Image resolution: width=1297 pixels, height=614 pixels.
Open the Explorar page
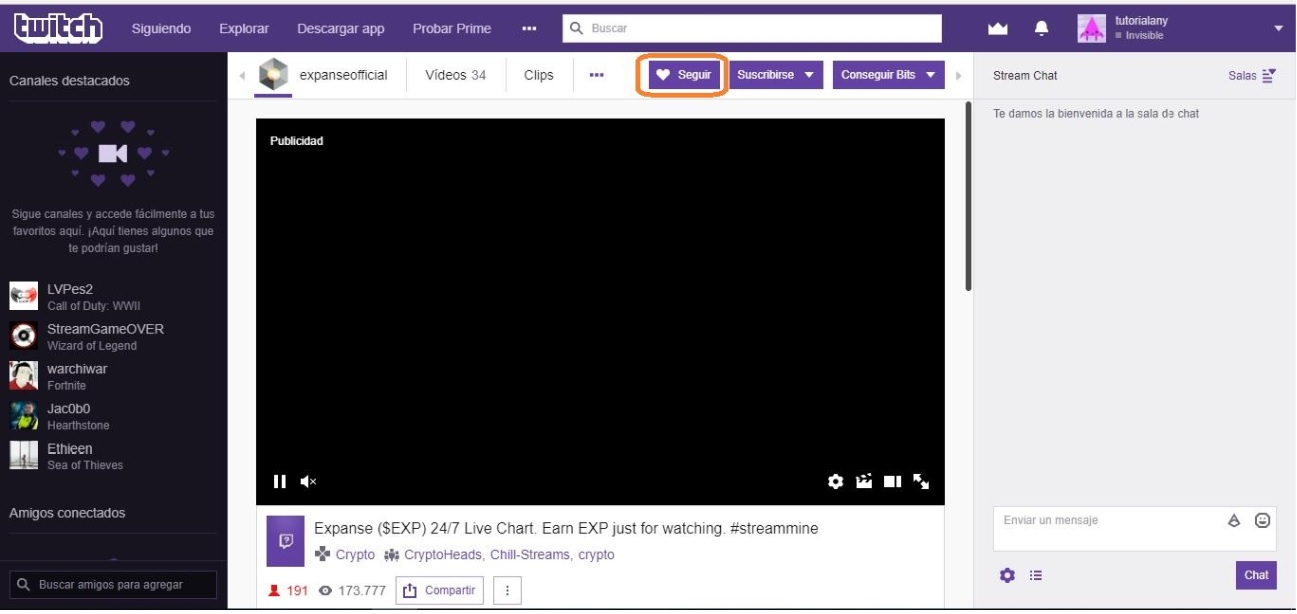click(x=244, y=28)
